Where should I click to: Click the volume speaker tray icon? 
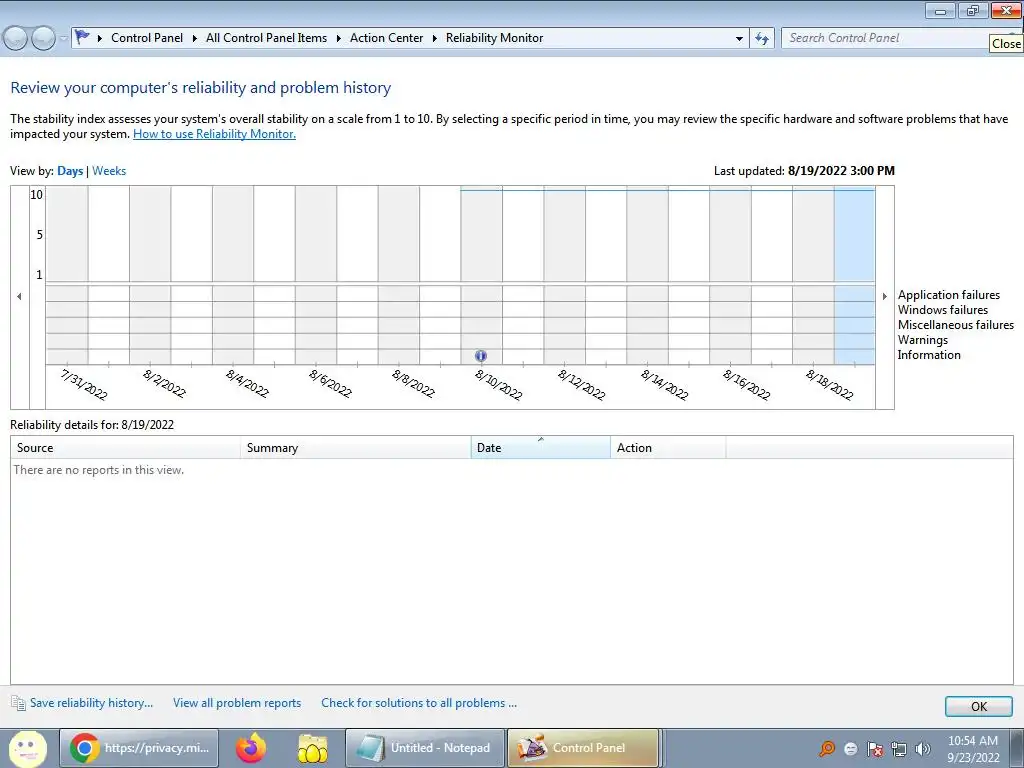[x=923, y=749]
